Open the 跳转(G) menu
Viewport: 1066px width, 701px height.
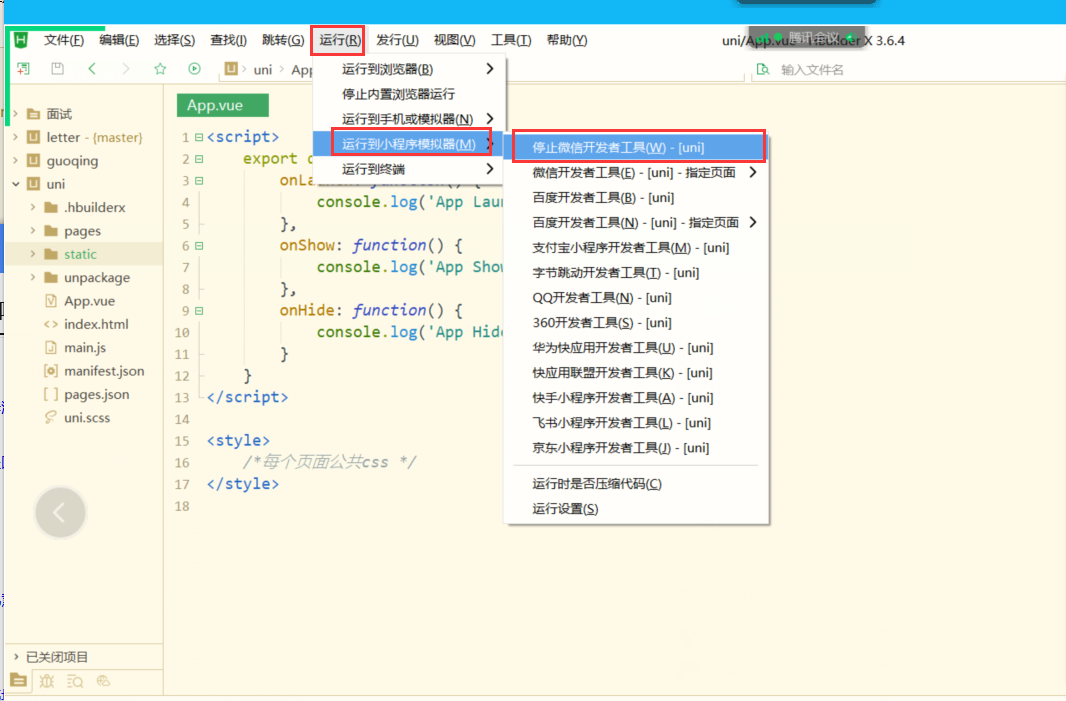[283, 40]
